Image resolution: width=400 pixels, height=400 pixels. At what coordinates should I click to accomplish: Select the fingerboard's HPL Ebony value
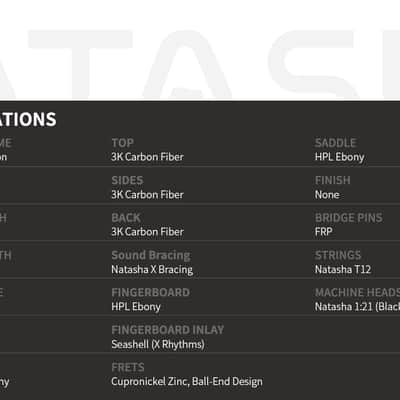point(136,307)
